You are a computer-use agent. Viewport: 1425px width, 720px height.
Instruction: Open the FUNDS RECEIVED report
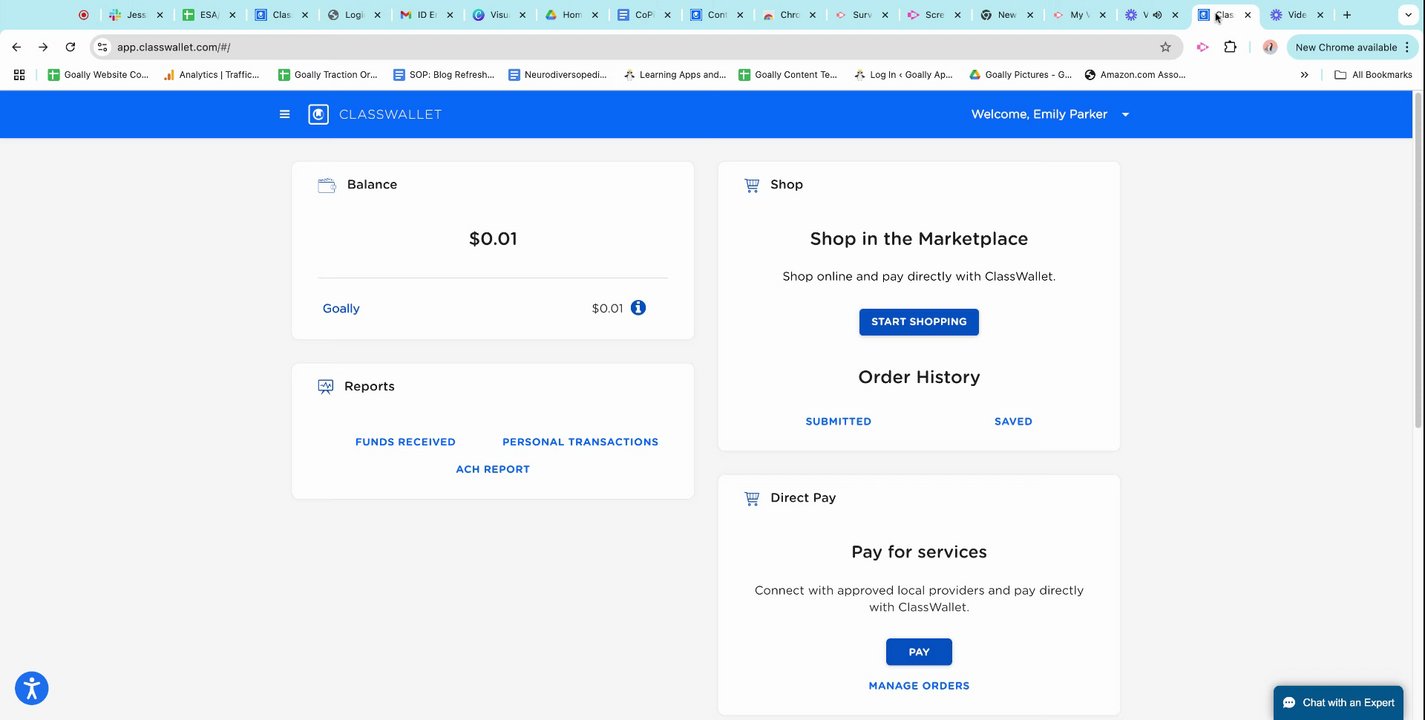405,442
